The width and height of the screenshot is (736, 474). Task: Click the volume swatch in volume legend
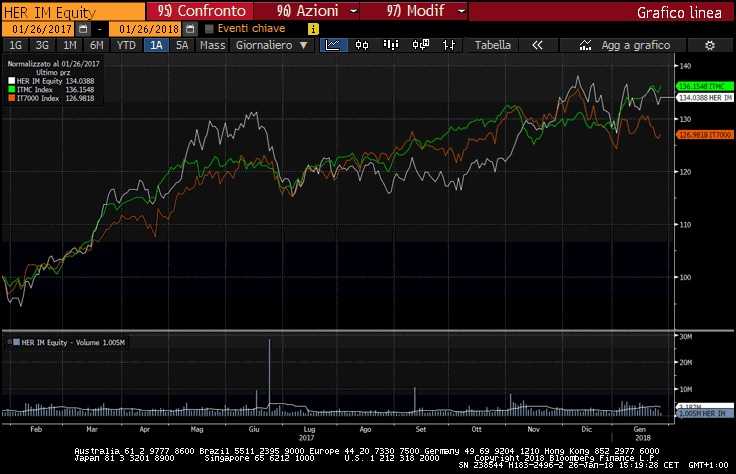click(x=16, y=342)
